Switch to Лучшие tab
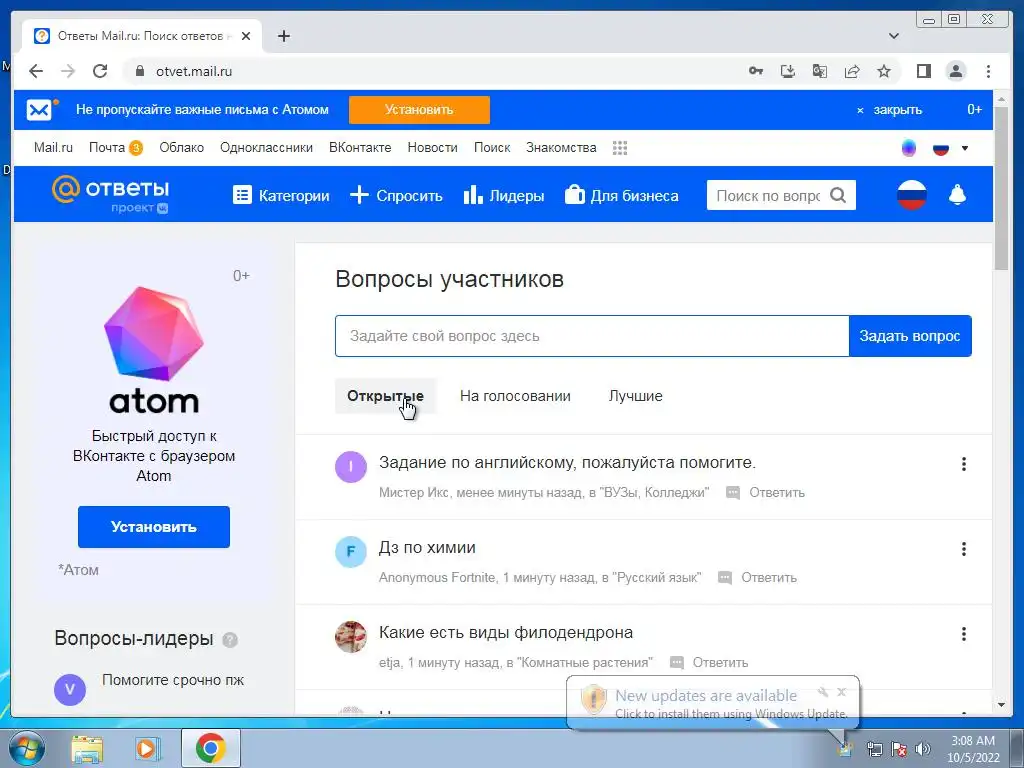Viewport: 1024px width, 768px height. pyautogui.click(x=635, y=396)
